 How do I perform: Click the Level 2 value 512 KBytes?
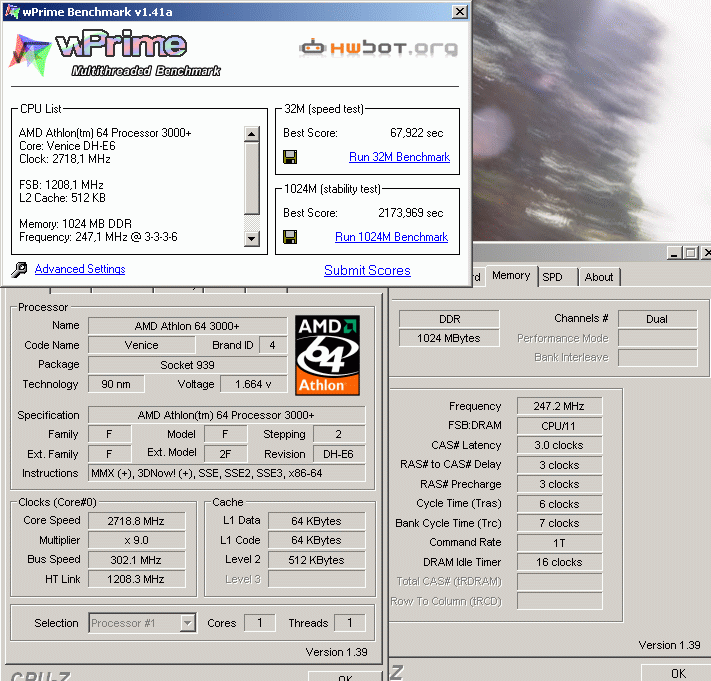click(316, 560)
